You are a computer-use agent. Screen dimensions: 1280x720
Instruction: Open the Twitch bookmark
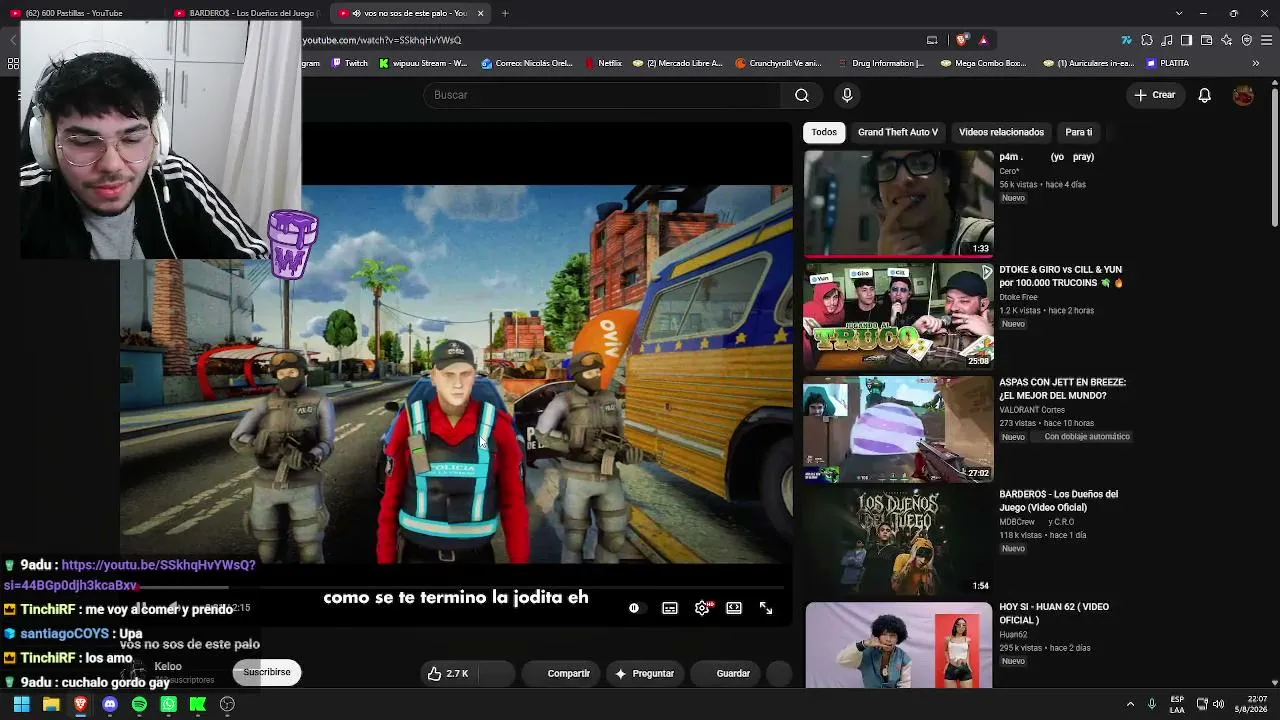point(349,63)
